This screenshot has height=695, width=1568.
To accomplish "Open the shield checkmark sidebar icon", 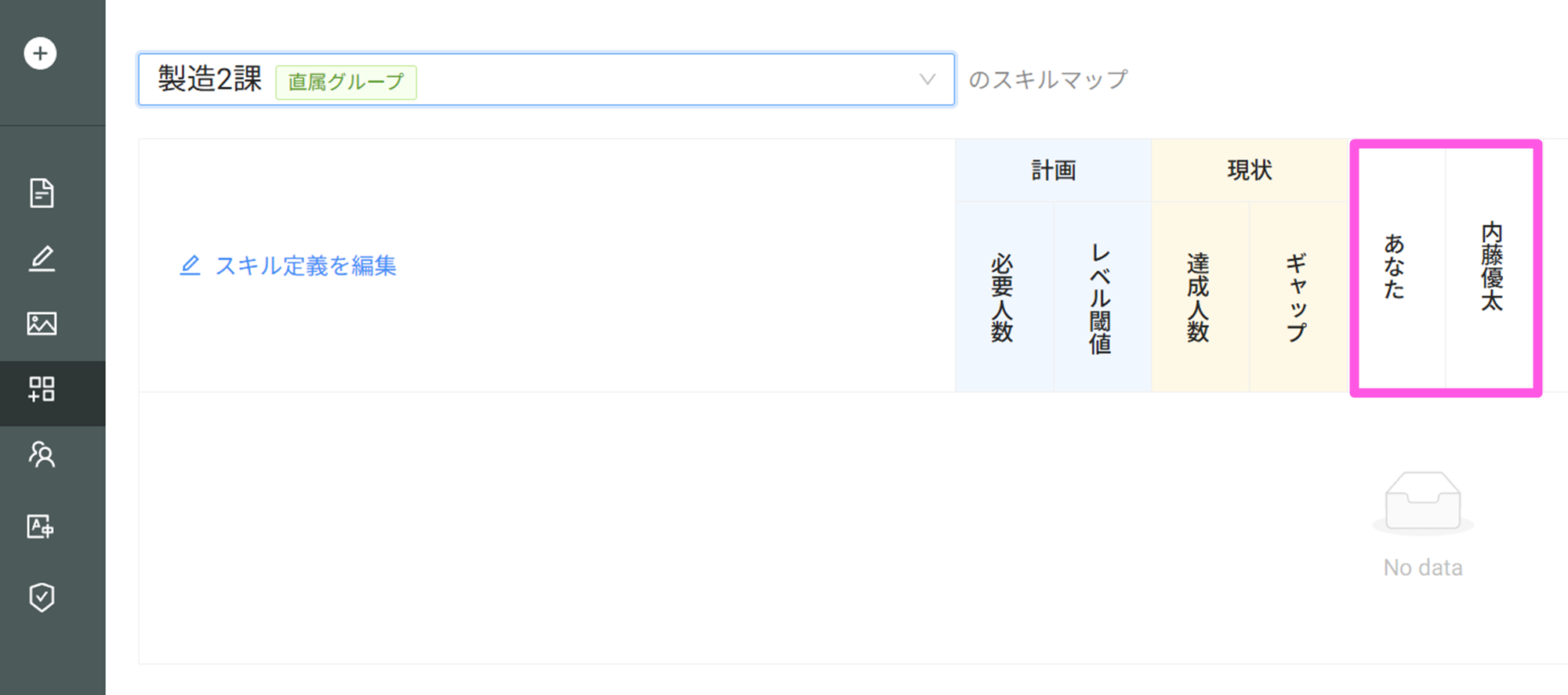I will click(x=42, y=597).
